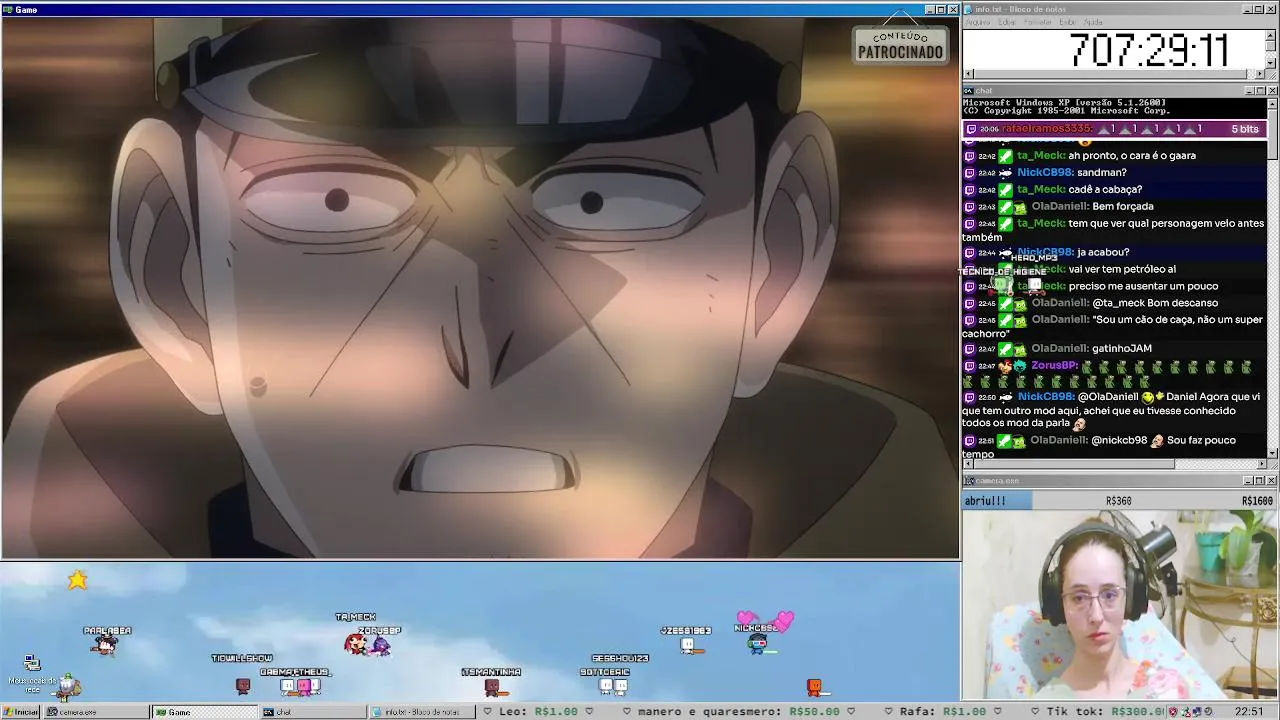This screenshot has height=720, width=1280.
Task: Switch to Game taskbar button
Action: point(203,712)
